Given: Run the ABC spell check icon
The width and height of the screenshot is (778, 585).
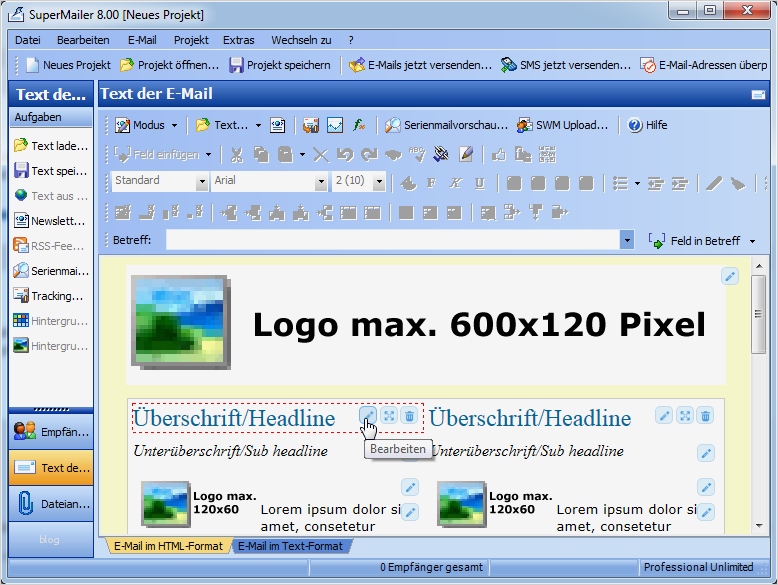Looking at the screenshot, I should [x=417, y=155].
